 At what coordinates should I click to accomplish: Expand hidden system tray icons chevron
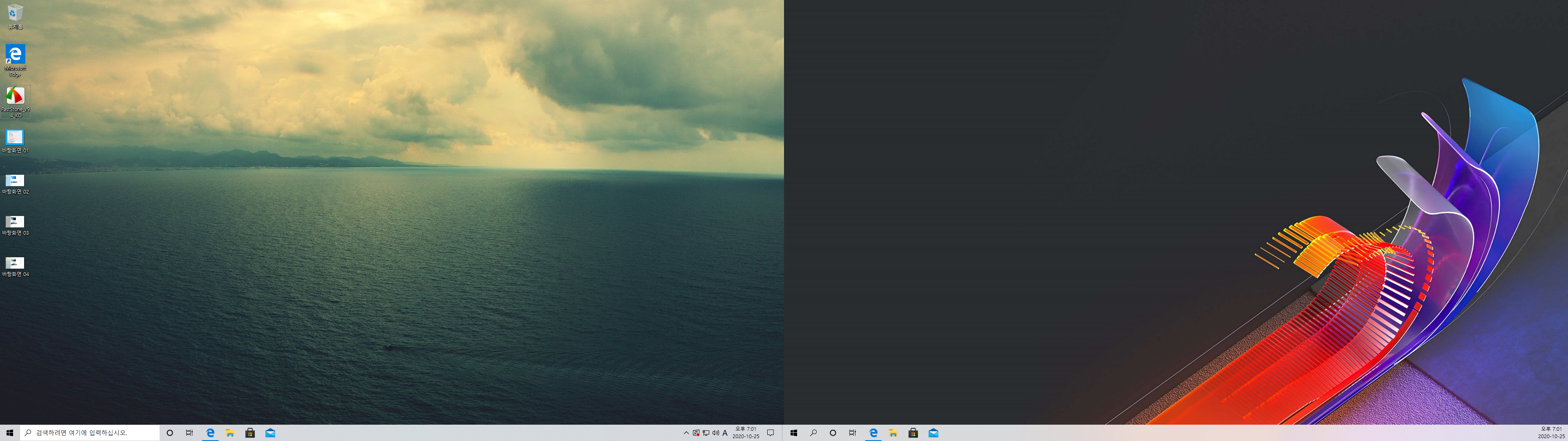[x=686, y=433]
